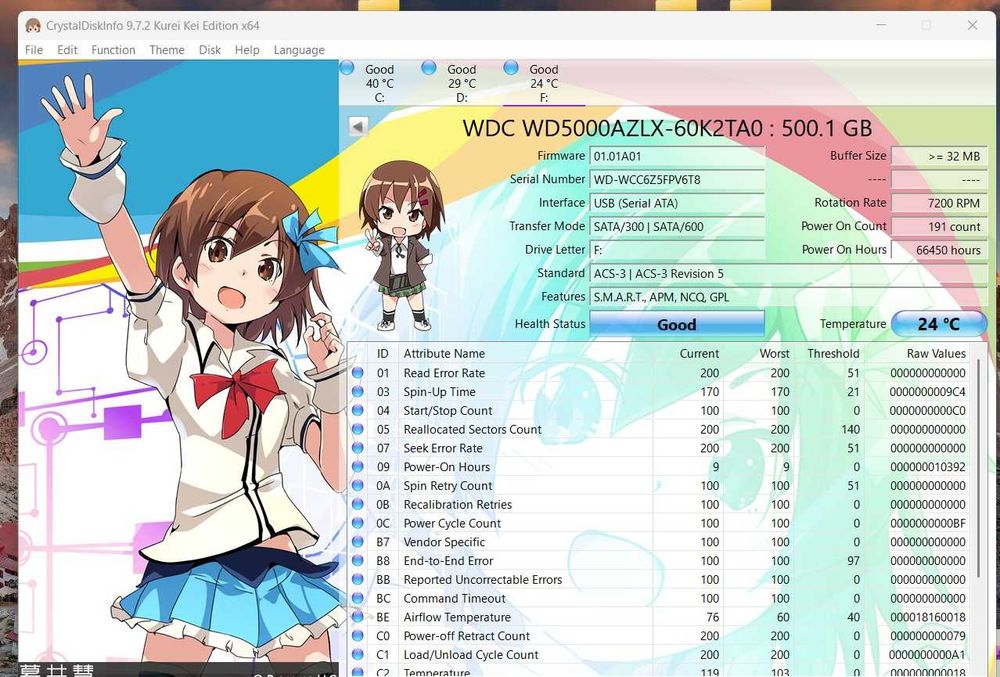Click the Interface field USB (Serial ATA)
1000x677 pixels.
point(677,203)
